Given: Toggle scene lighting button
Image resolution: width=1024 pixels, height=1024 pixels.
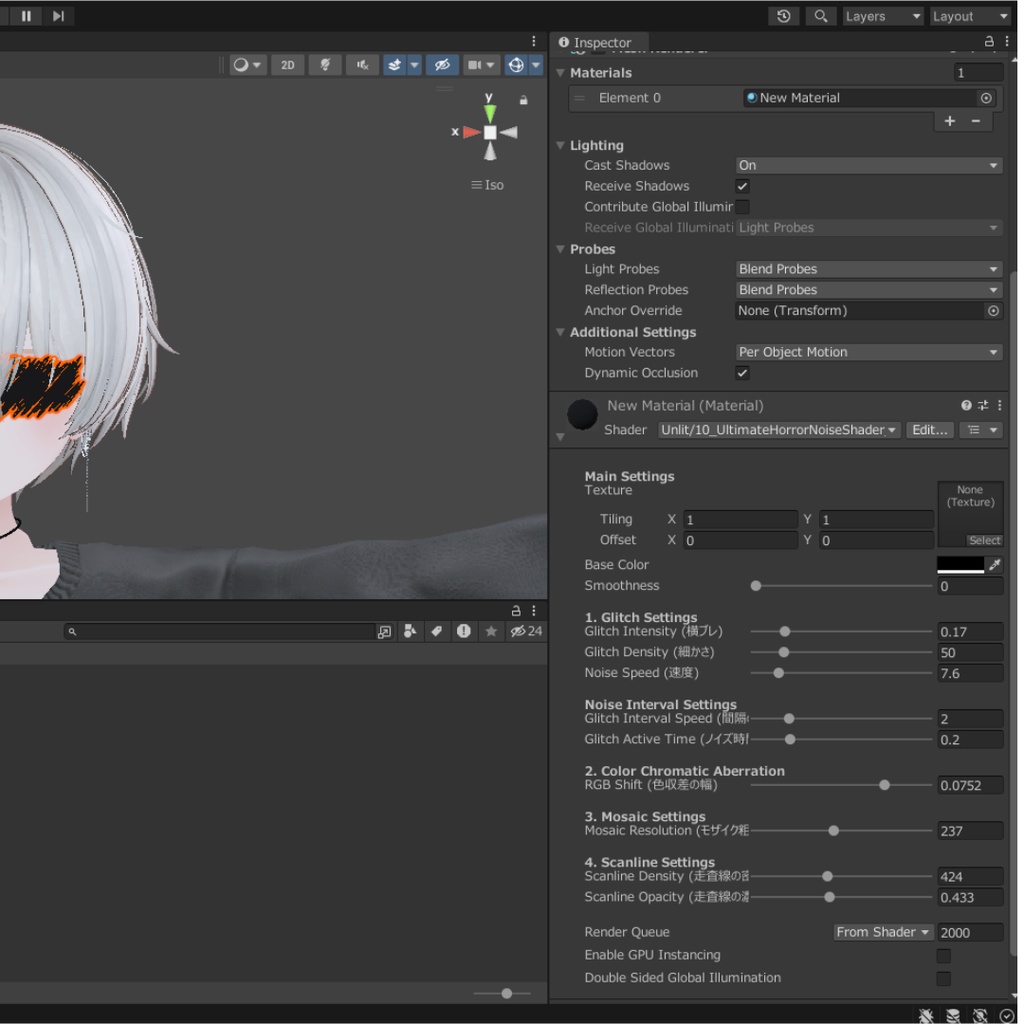Looking at the screenshot, I should [x=325, y=65].
